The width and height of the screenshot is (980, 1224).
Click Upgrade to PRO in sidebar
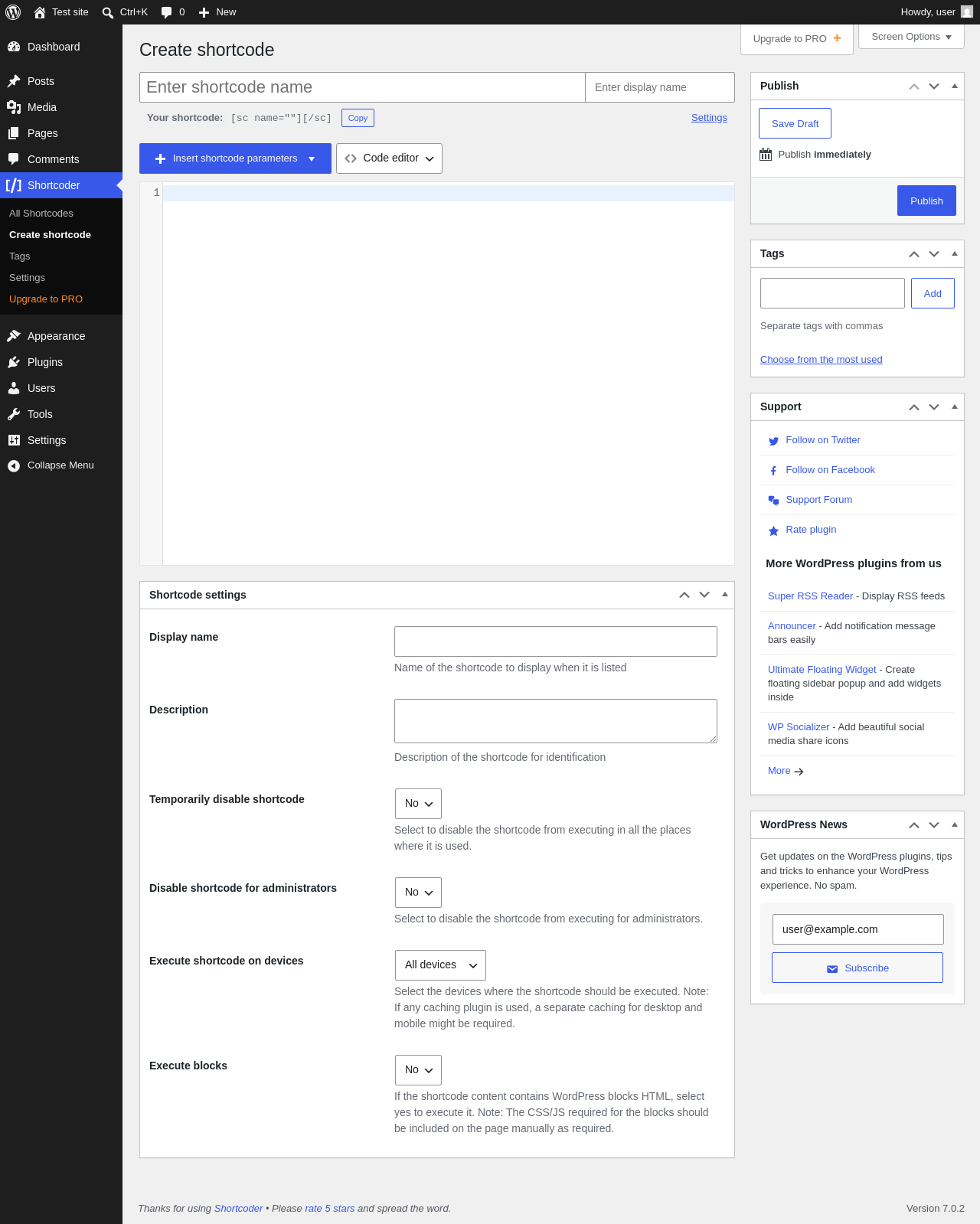coord(46,299)
